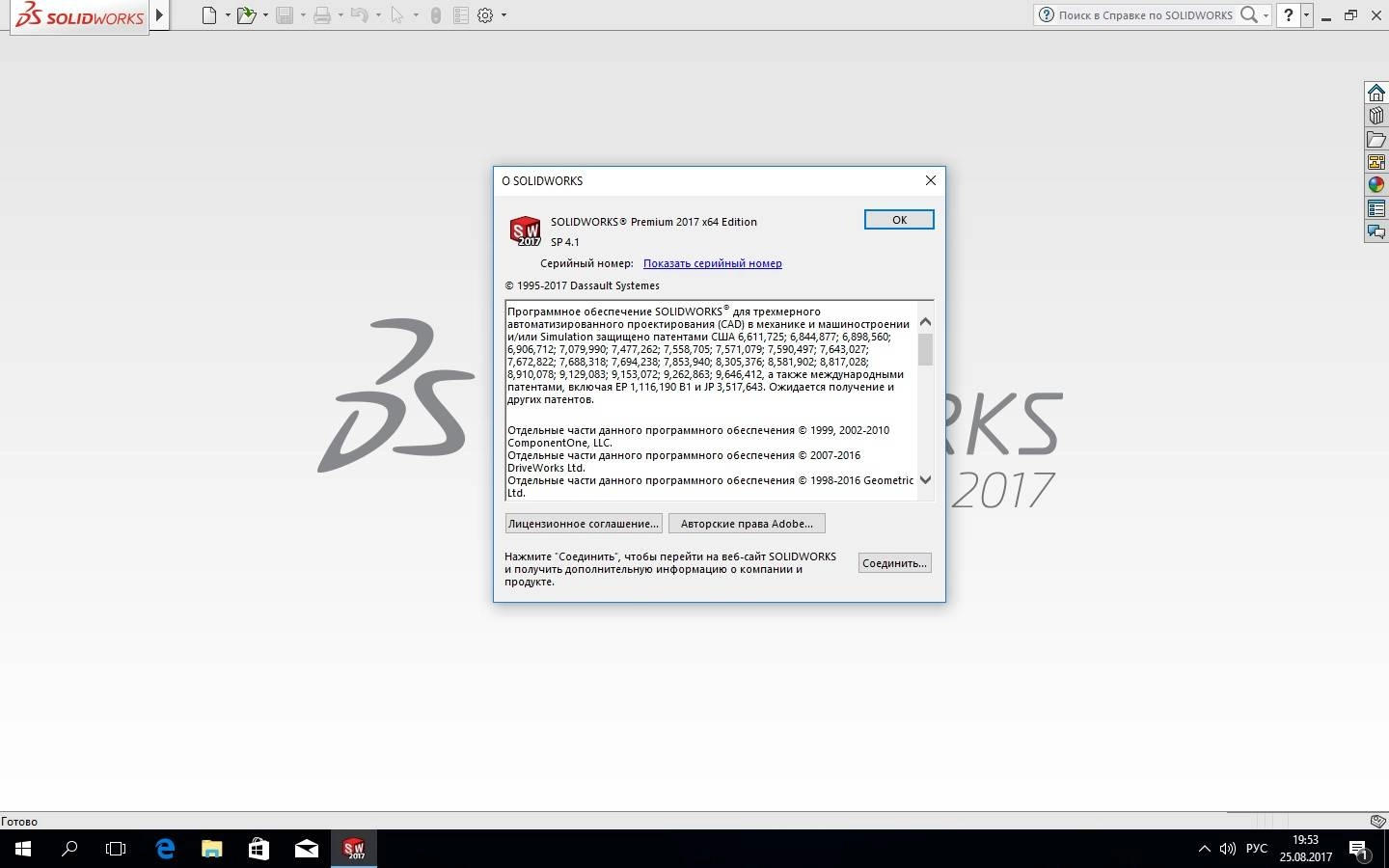This screenshot has height=868, width=1389.
Task: Open the Save dropdown arrow
Action: tap(303, 15)
